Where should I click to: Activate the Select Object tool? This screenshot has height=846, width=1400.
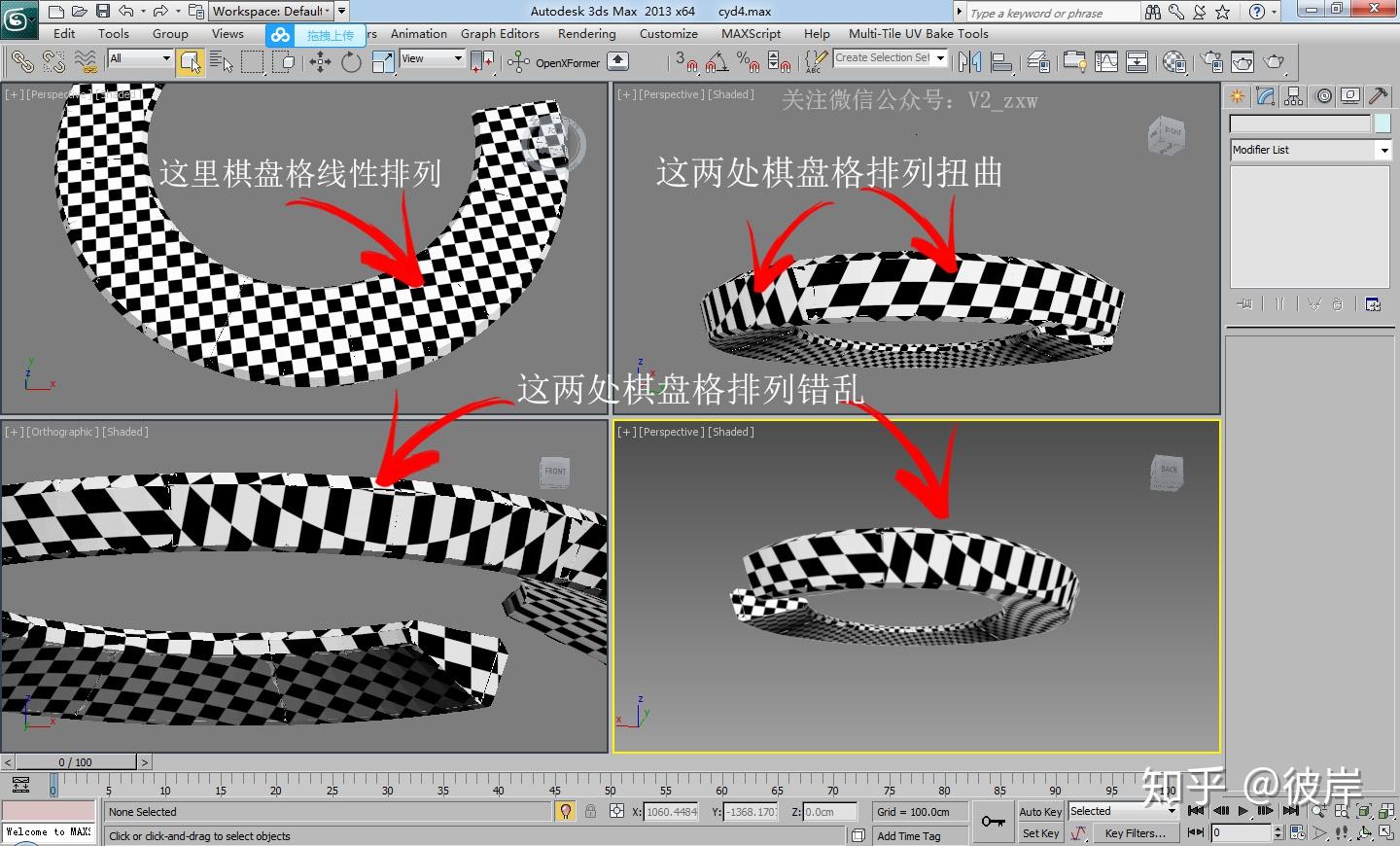pos(191,62)
